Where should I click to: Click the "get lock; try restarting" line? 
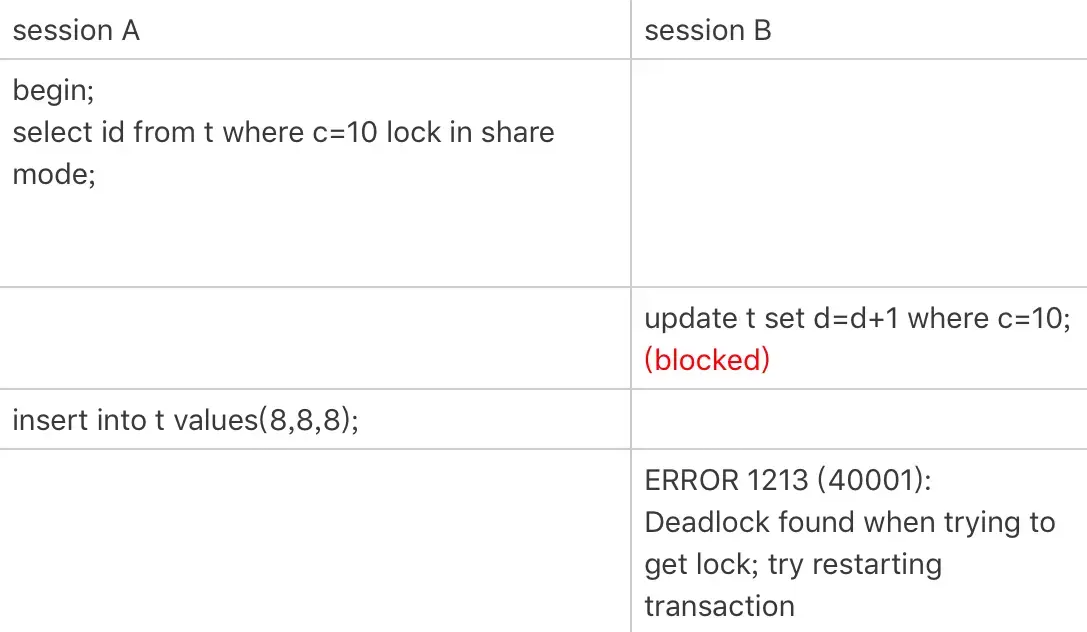click(793, 564)
